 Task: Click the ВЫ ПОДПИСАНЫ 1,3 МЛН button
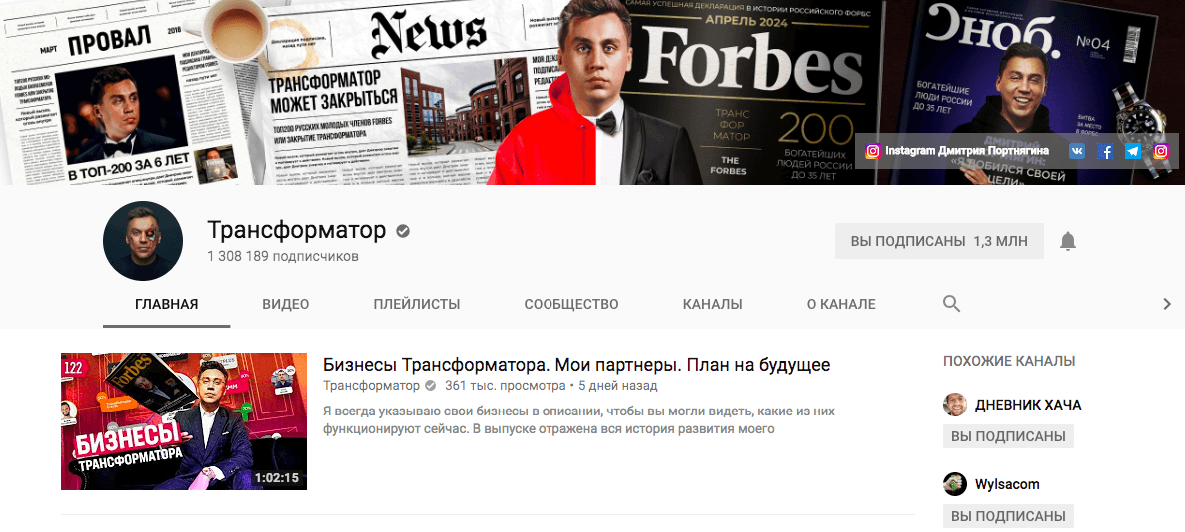coord(939,241)
